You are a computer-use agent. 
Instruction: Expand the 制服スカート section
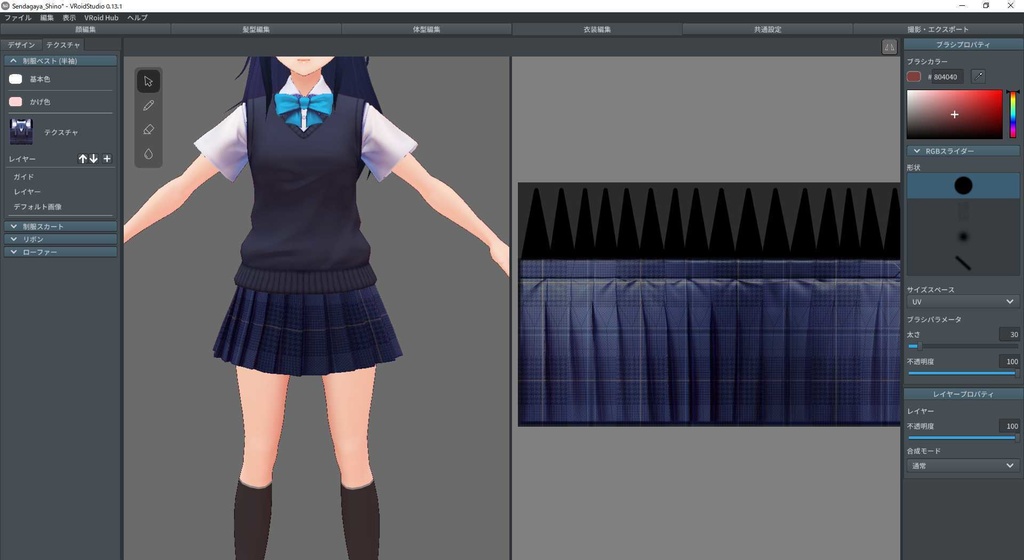click(x=61, y=226)
